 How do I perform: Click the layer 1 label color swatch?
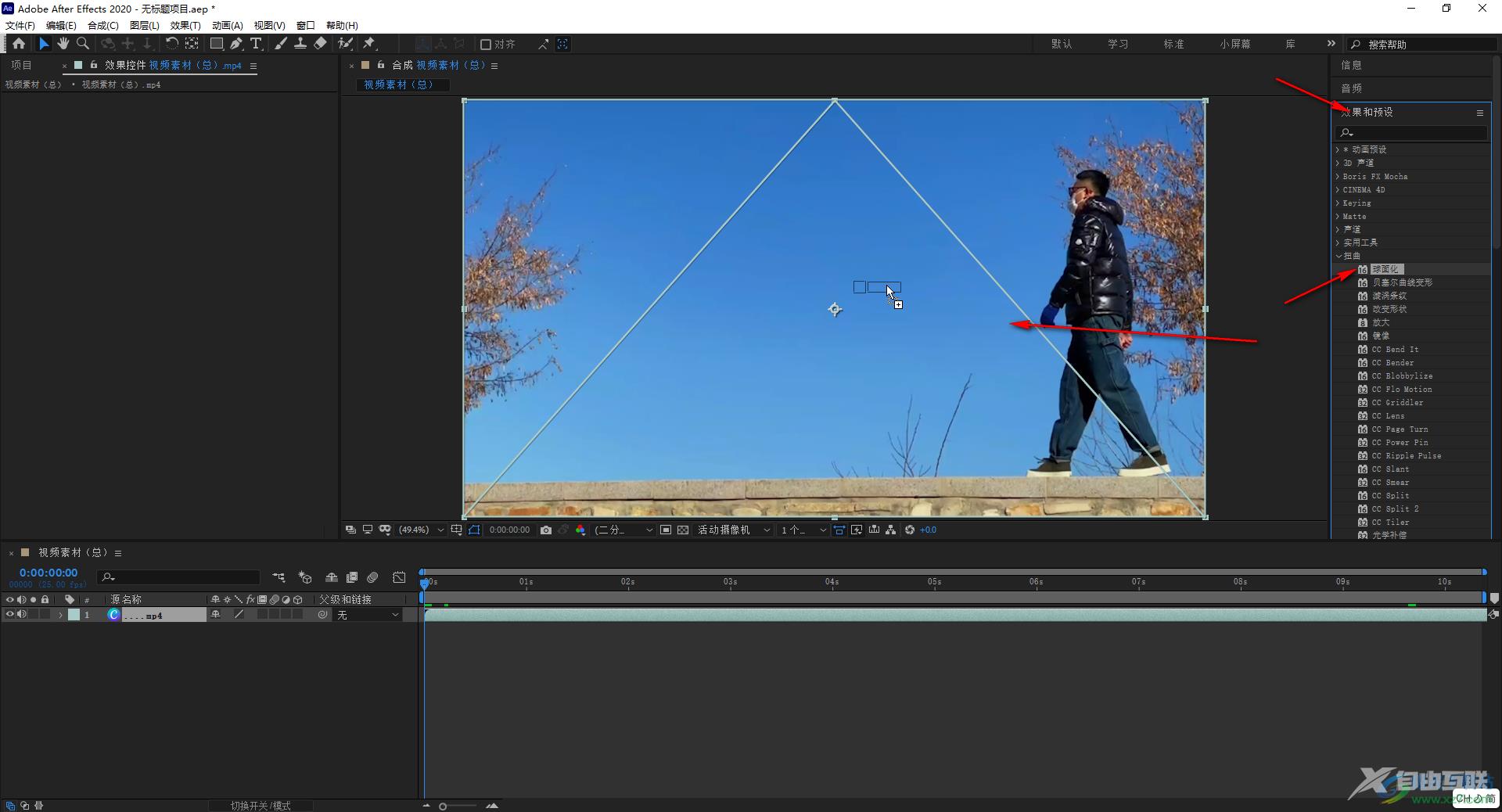[74, 615]
